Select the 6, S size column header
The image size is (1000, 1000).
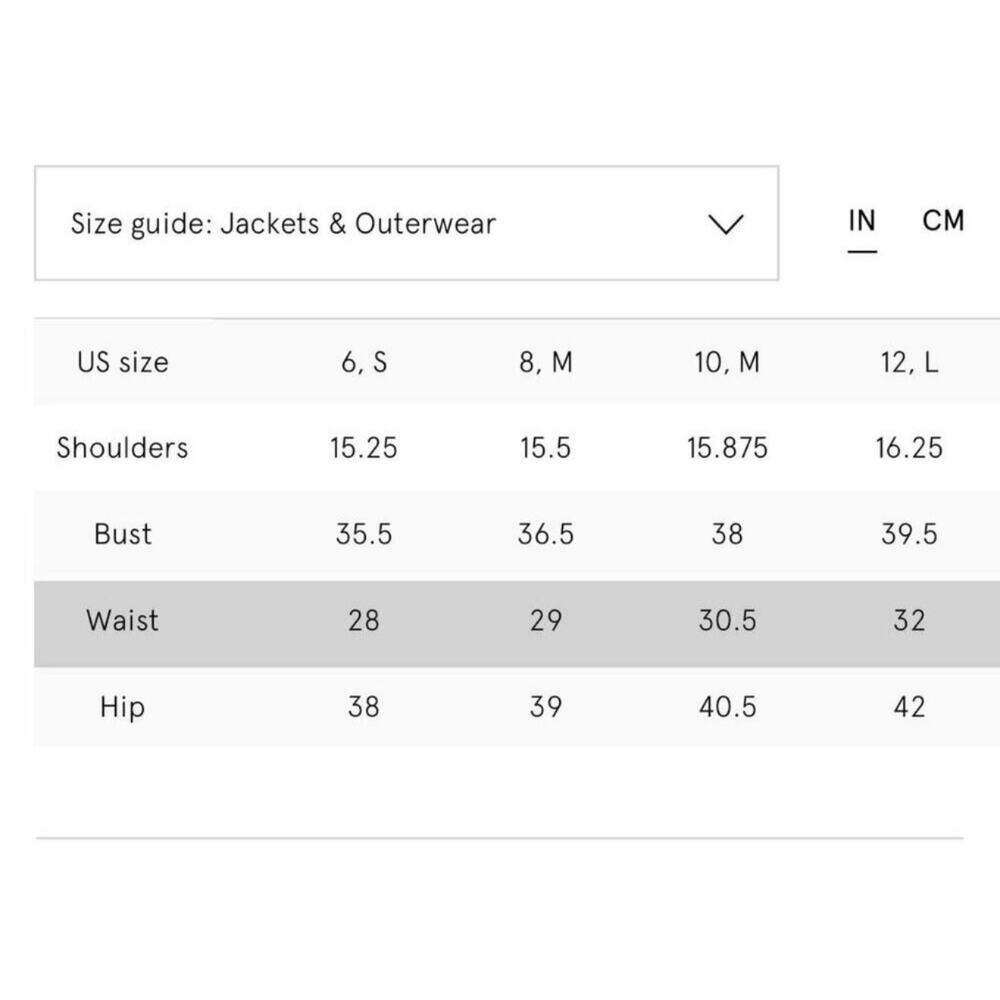pyautogui.click(x=364, y=362)
